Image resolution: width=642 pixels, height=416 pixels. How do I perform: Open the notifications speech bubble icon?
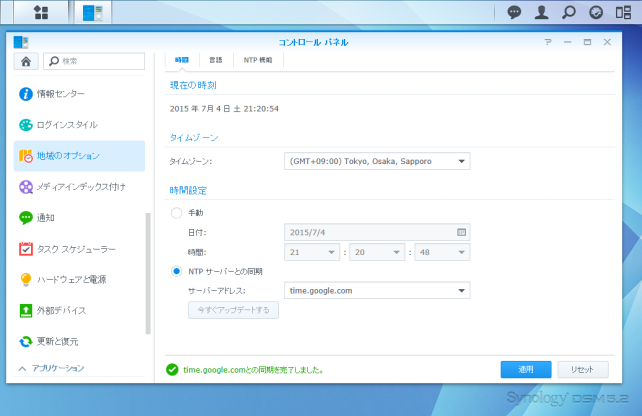(x=514, y=12)
